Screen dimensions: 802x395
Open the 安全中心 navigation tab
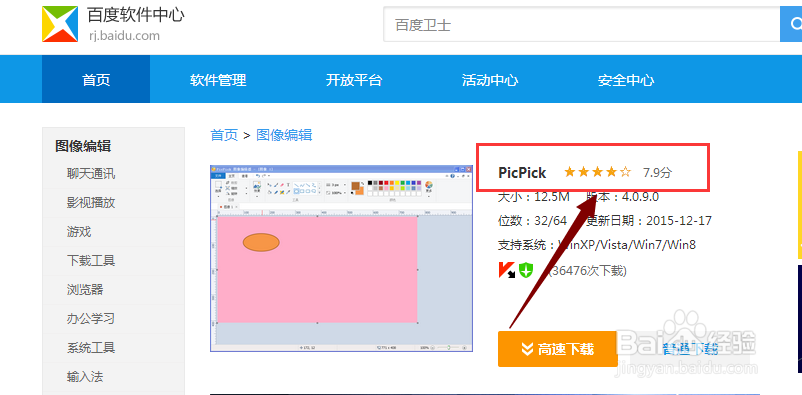point(626,80)
